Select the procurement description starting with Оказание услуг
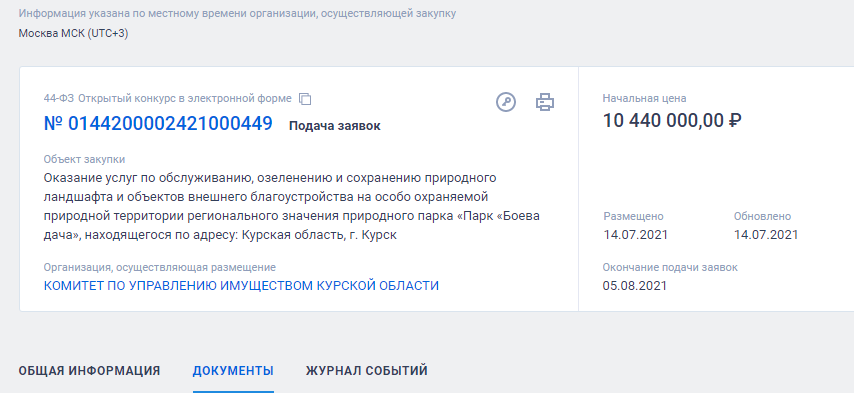Image resolution: width=854 pixels, height=395 pixels. (x=292, y=207)
